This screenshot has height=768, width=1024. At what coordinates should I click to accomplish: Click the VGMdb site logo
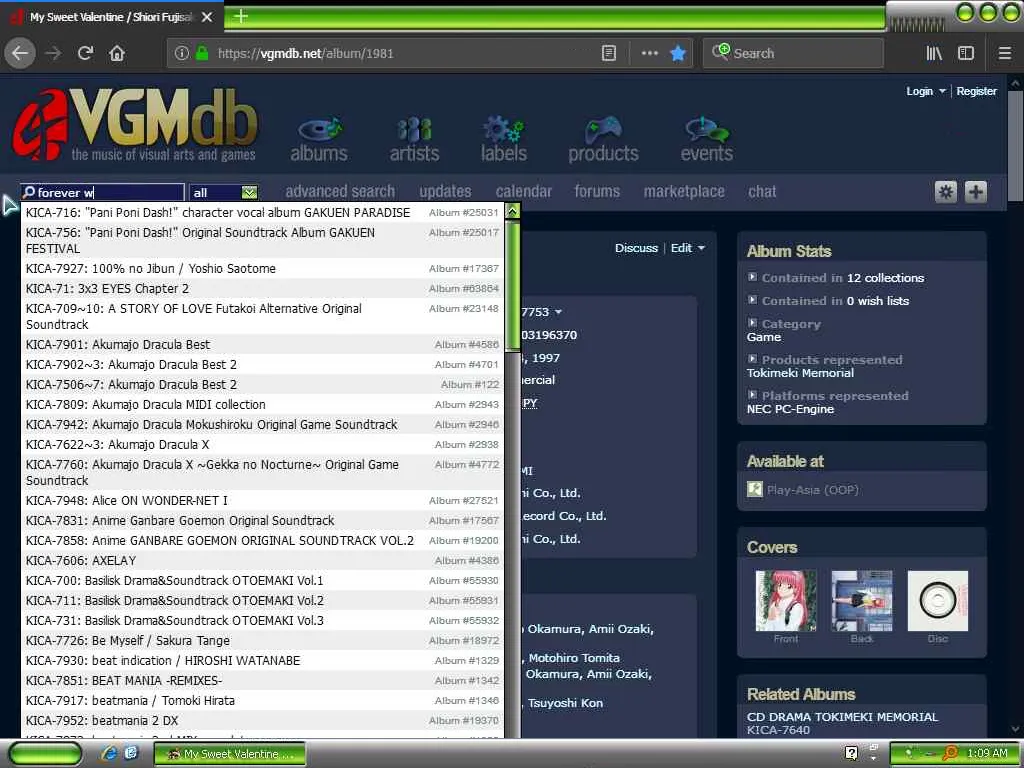(x=135, y=124)
